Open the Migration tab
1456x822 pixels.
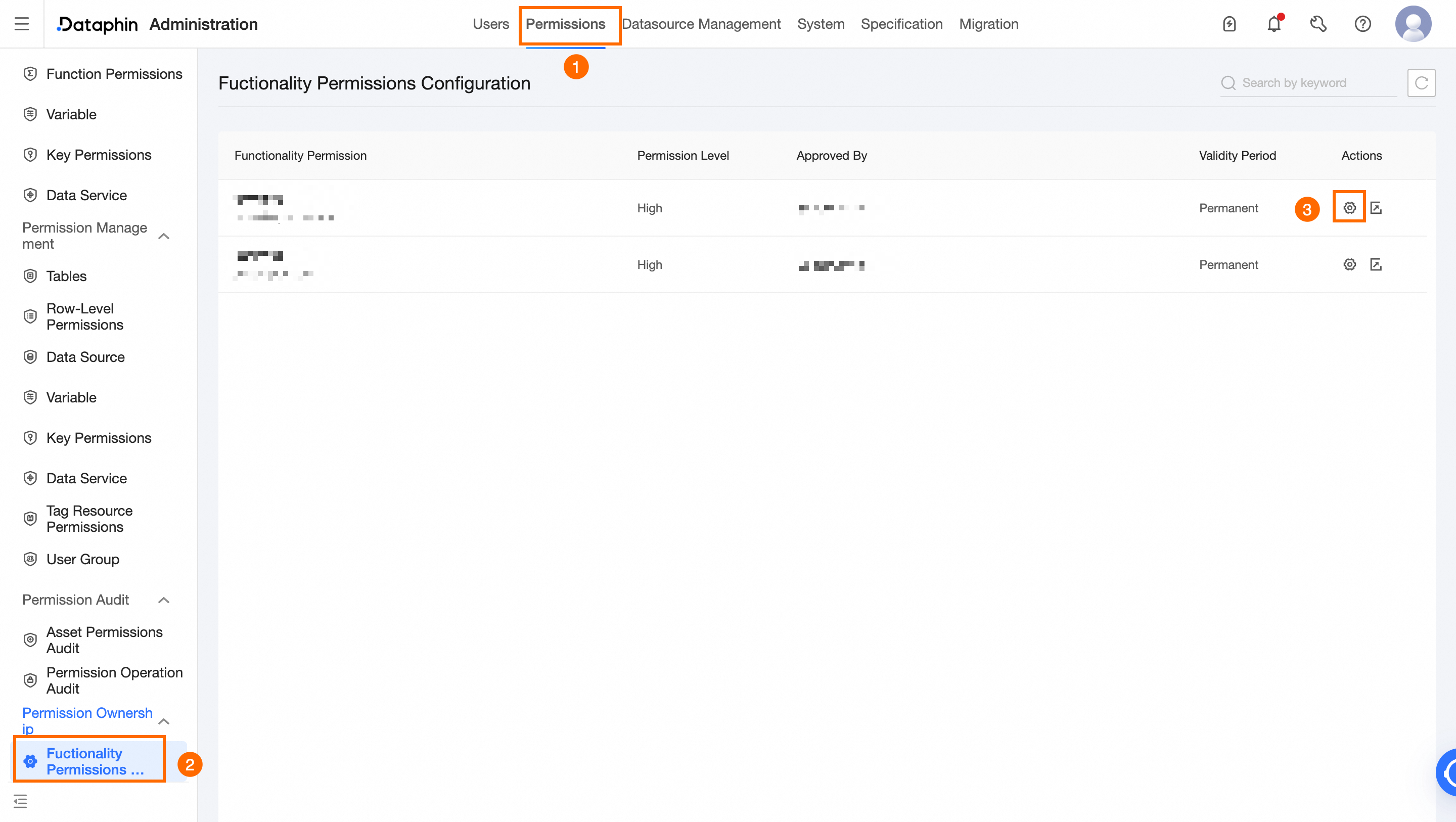pyautogui.click(x=988, y=24)
